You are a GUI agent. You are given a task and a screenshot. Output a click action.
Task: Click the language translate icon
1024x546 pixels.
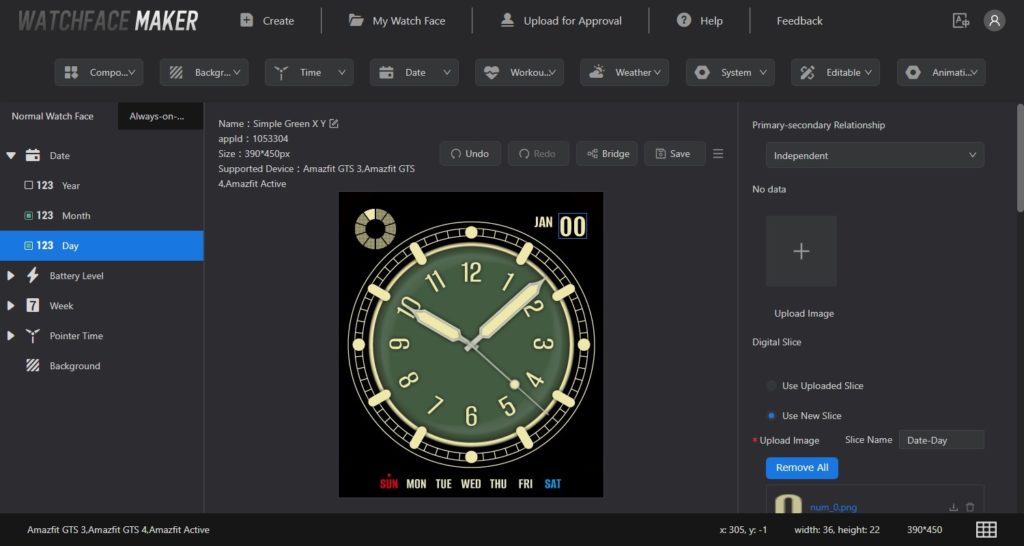click(961, 20)
